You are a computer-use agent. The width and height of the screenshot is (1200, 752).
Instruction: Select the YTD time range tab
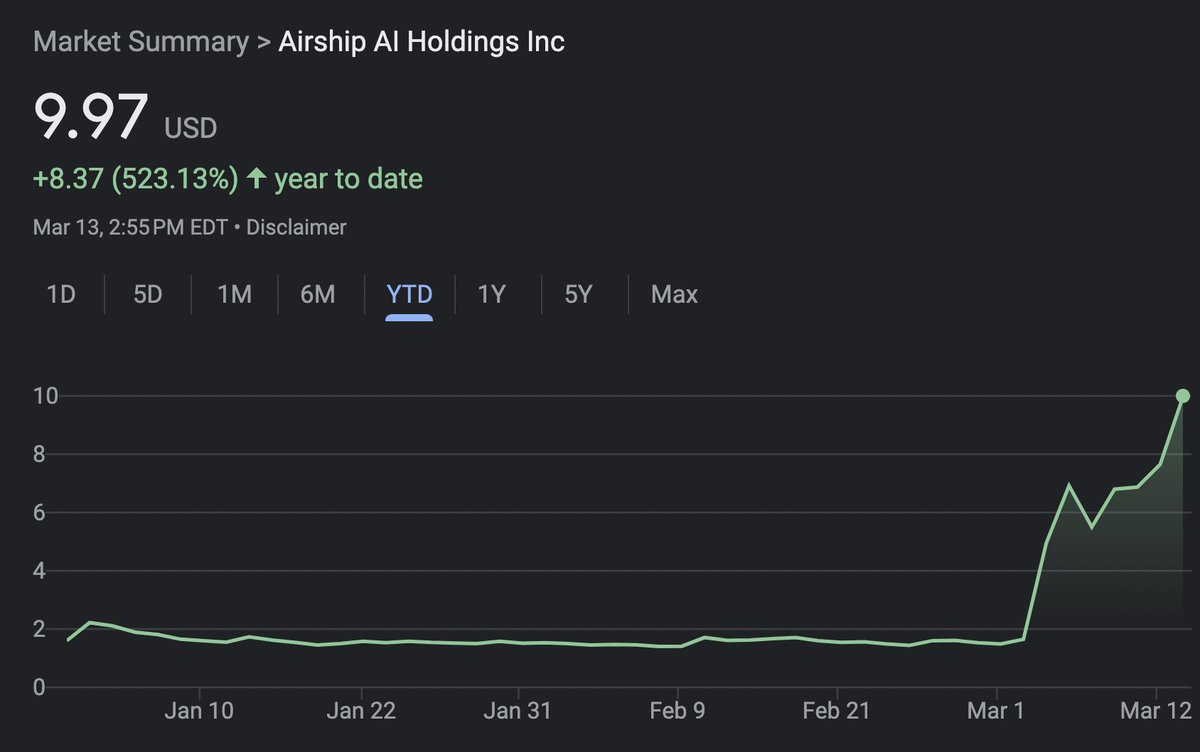[410, 295]
